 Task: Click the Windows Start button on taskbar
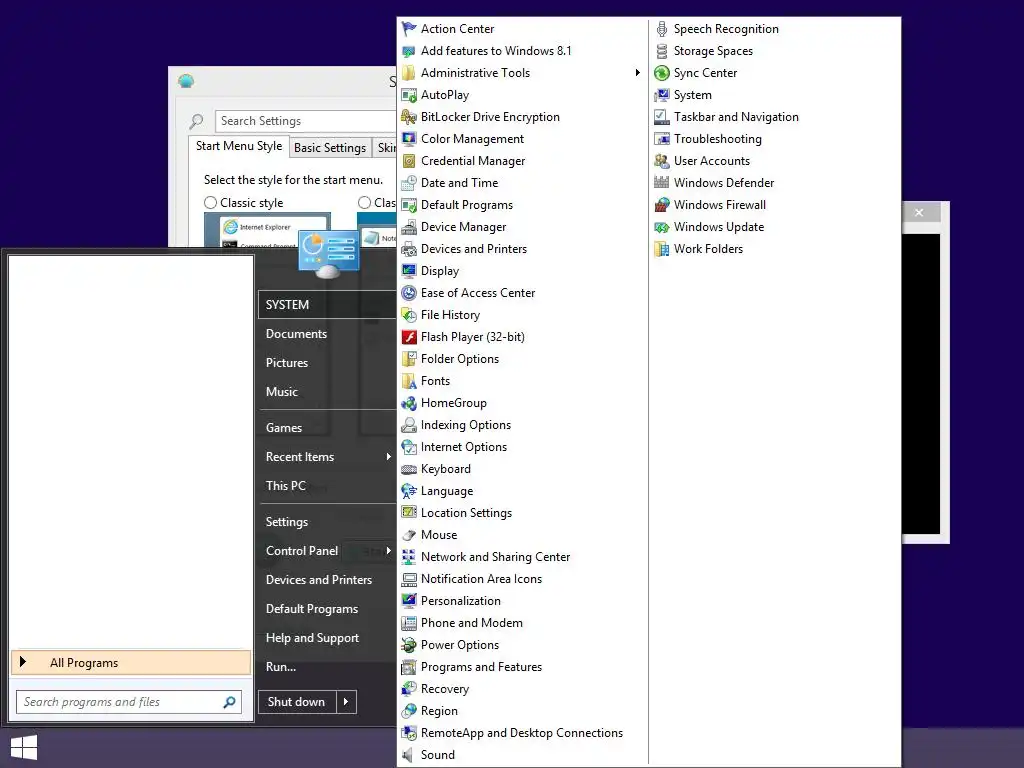click(24, 748)
